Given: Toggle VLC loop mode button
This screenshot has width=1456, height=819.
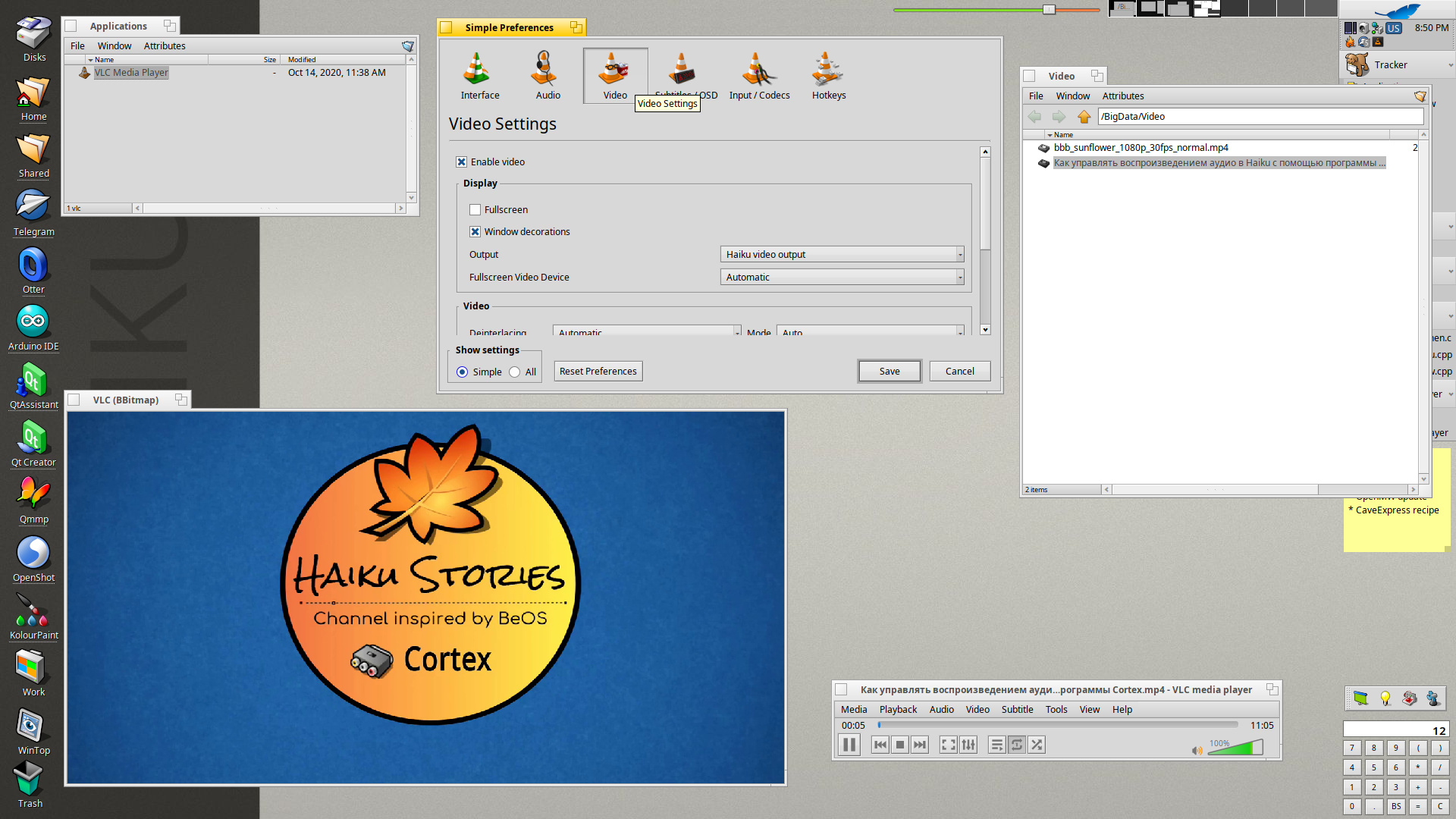Looking at the screenshot, I should [x=1017, y=745].
